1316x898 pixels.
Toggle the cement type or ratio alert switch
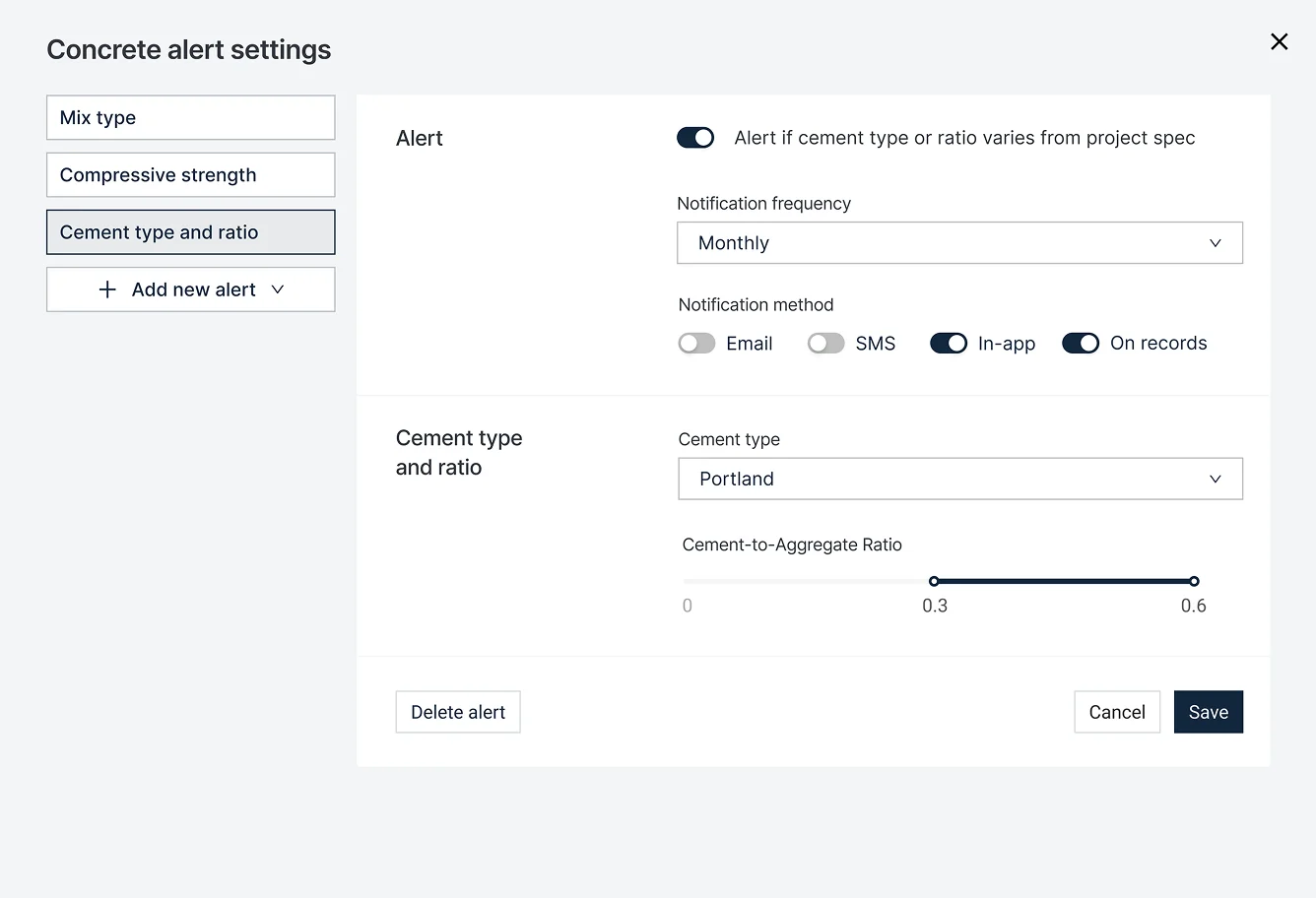coord(695,138)
